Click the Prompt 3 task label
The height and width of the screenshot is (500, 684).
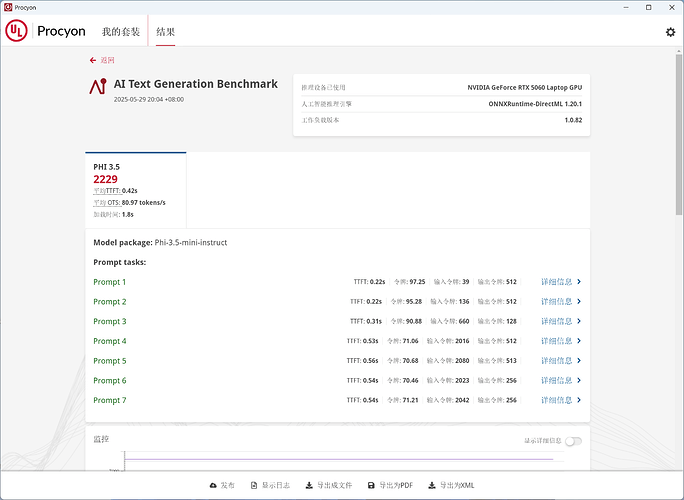point(110,322)
